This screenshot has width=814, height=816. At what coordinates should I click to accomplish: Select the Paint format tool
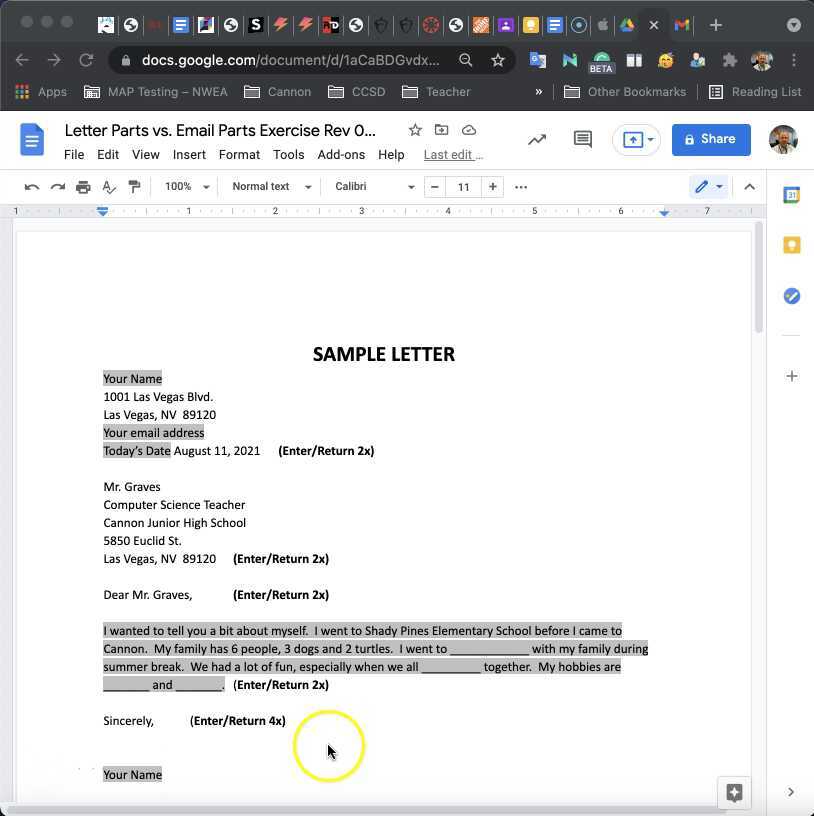click(134, 186)
